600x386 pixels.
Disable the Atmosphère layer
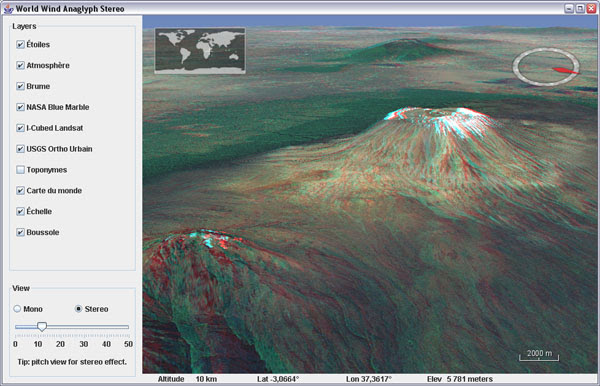click(20, 65)
